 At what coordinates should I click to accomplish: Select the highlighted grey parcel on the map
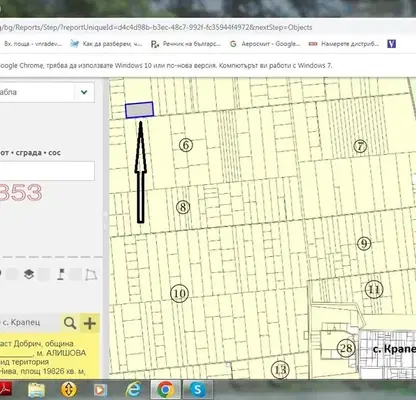[x=139, y=110]
